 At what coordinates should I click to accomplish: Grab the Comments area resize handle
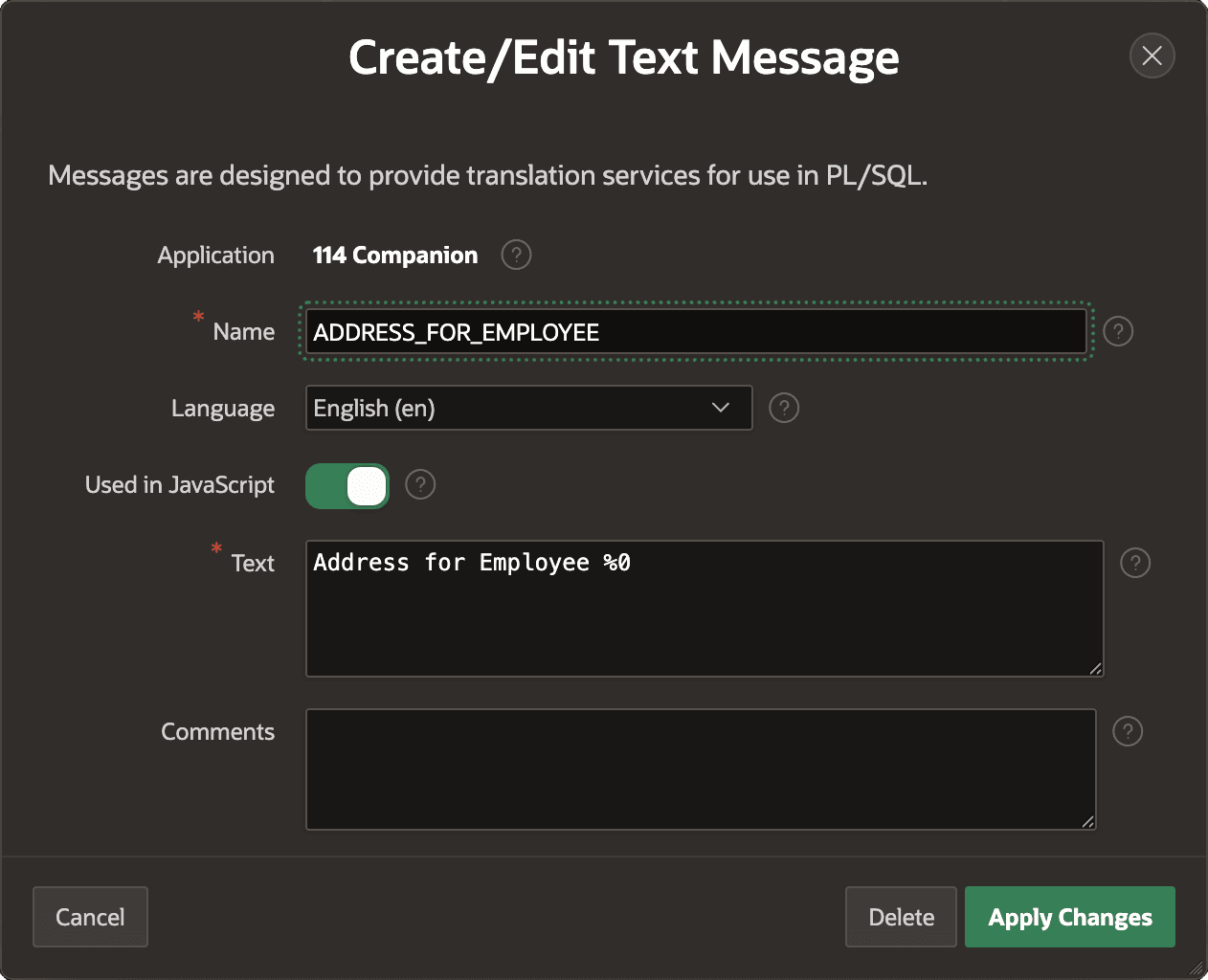click(x=1087, y=821)
